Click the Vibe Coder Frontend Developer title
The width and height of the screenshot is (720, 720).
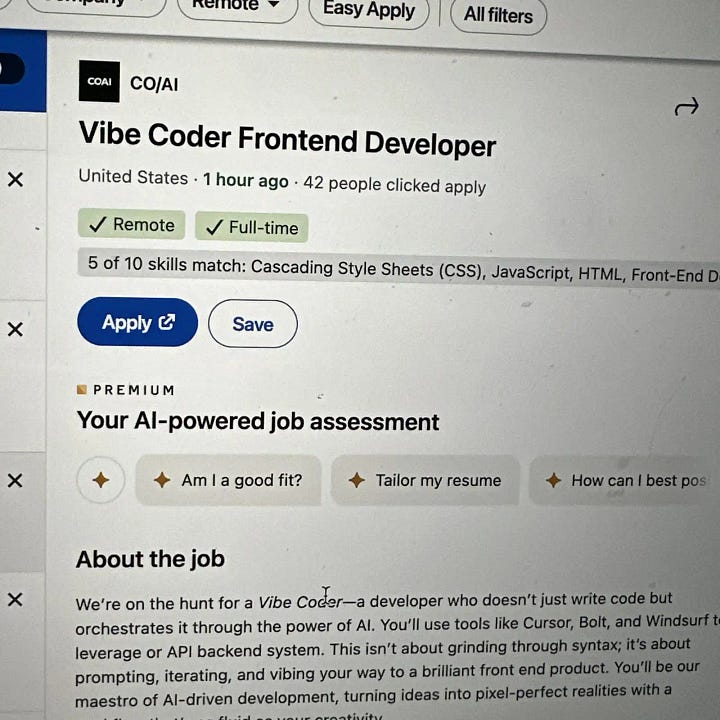click(x=287, y=139)
